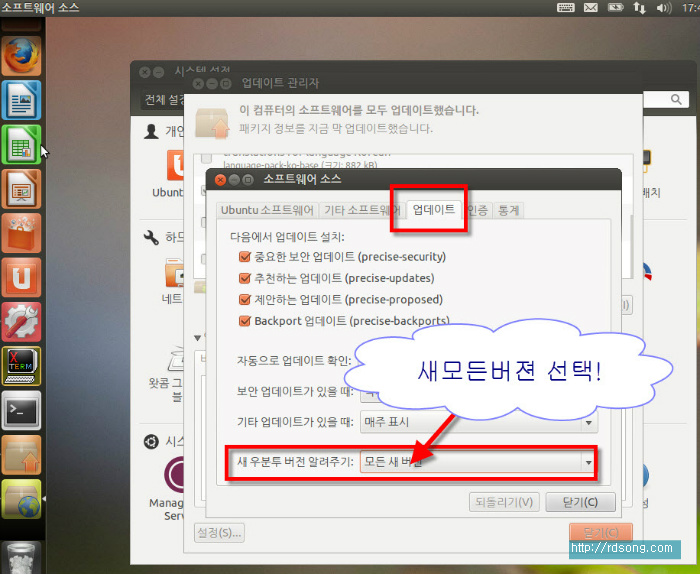700x574 pixels.
Task: Open the Trash in the launcher
Action: (21, 556)
